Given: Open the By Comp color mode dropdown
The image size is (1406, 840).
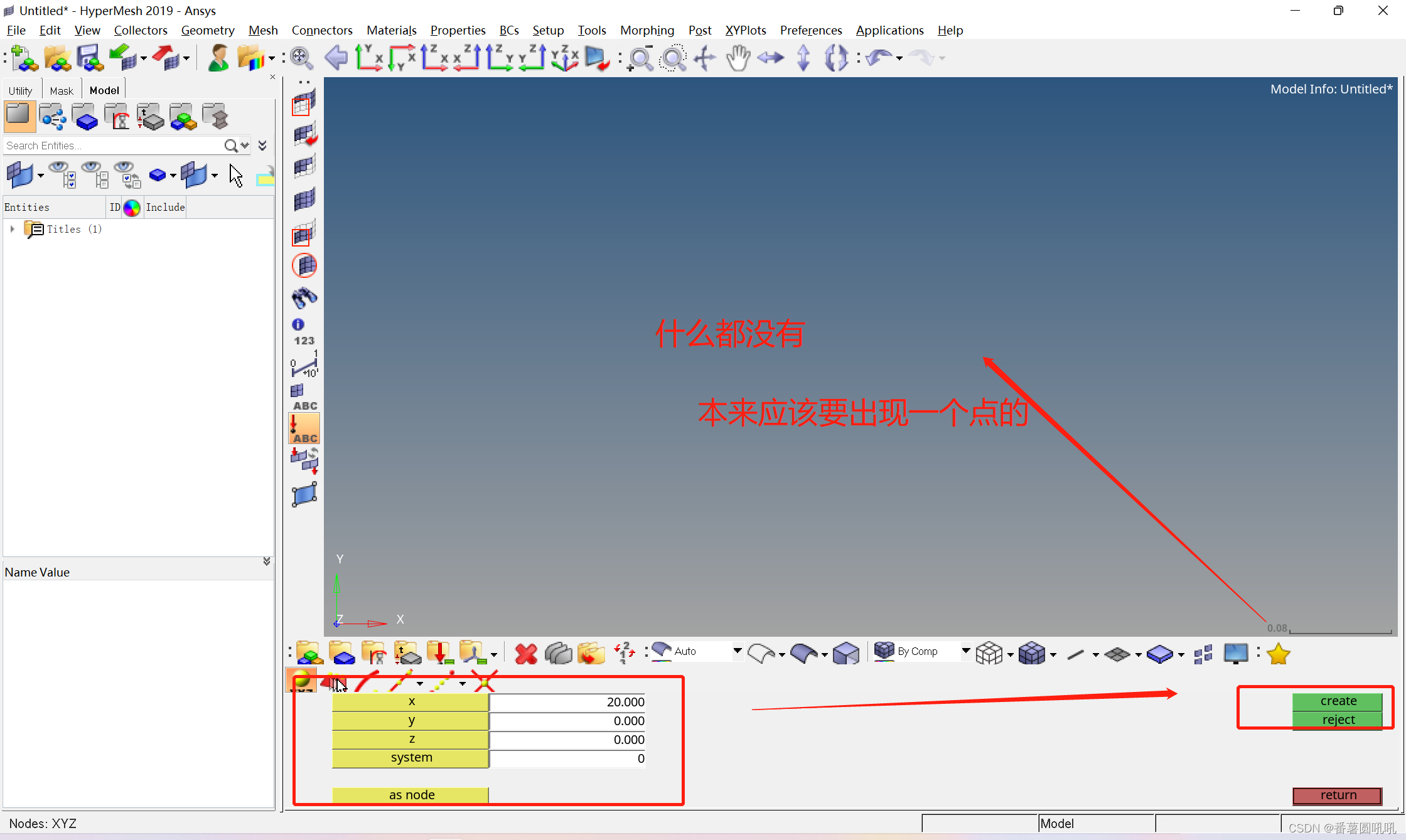Looking at the screenshot, I should tap(965, 651).
